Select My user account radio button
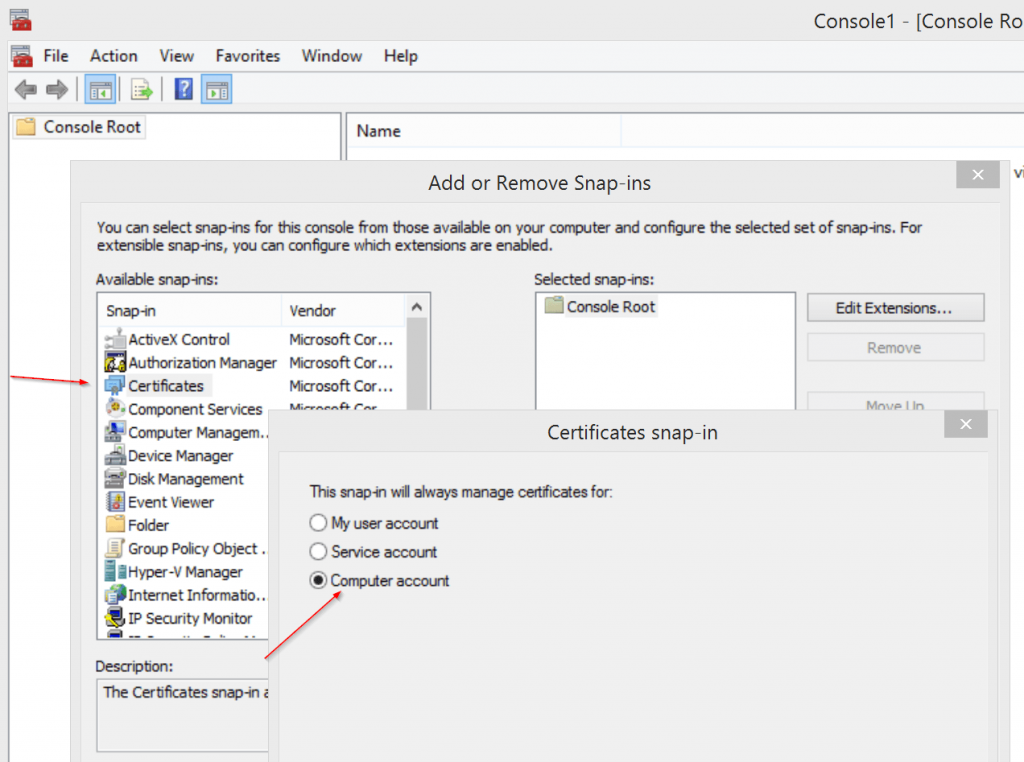Screen dimensions: 1024x762 [318, 523]
